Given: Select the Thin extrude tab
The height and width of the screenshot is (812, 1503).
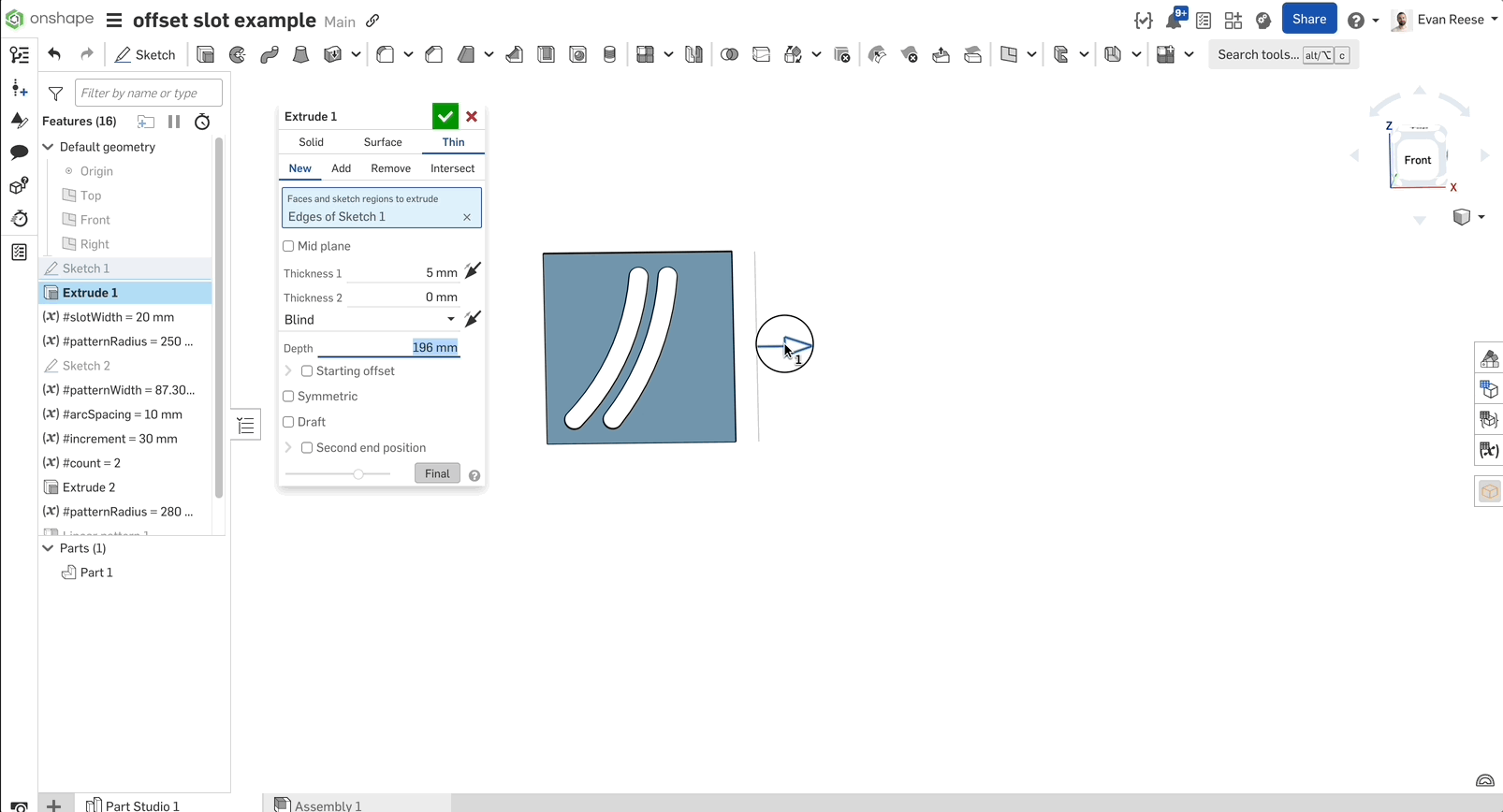Looking at the screenshot, I should (454, 142).
